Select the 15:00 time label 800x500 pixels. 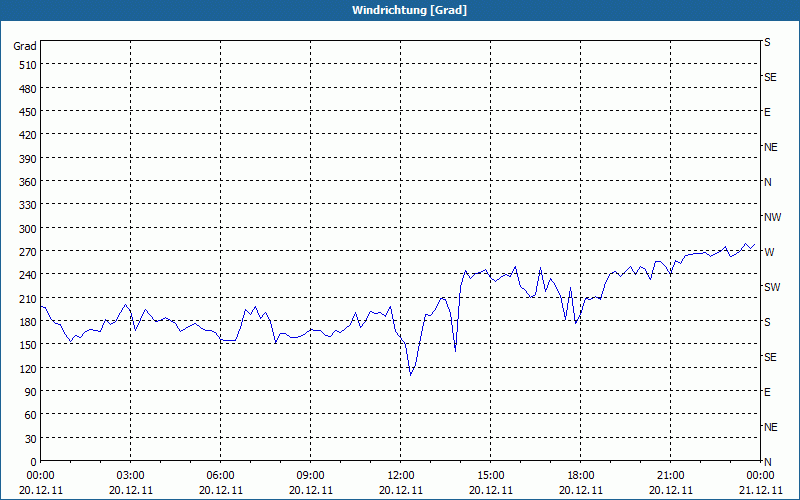coord(490,476)
